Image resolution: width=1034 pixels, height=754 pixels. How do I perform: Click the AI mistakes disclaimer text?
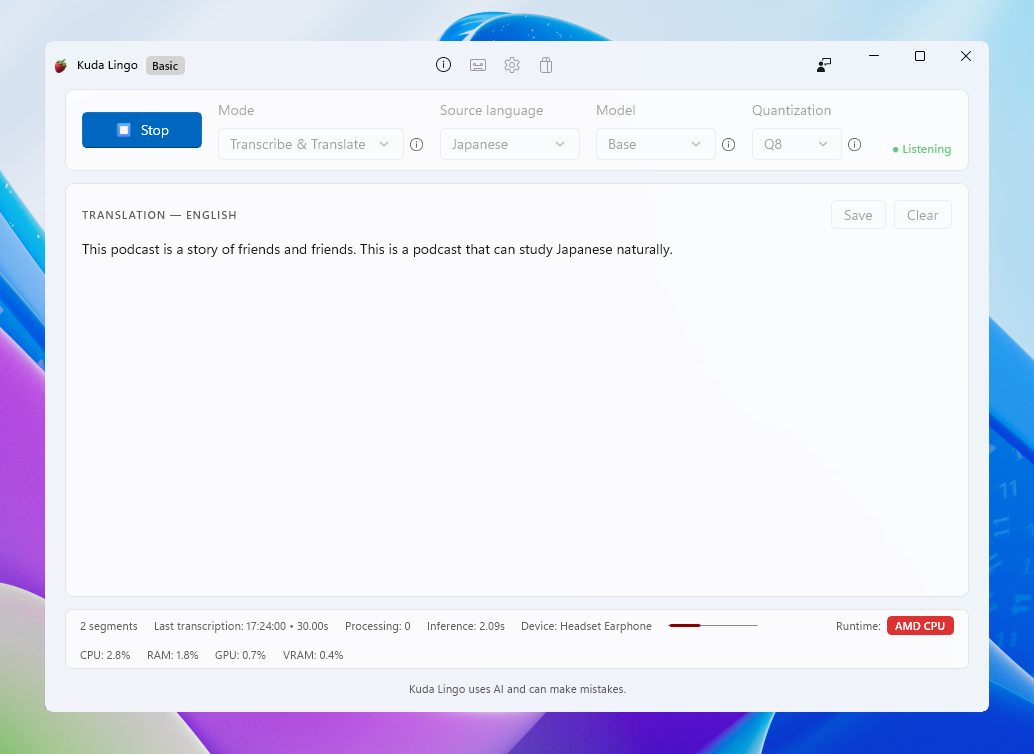(x=517, y=689)
